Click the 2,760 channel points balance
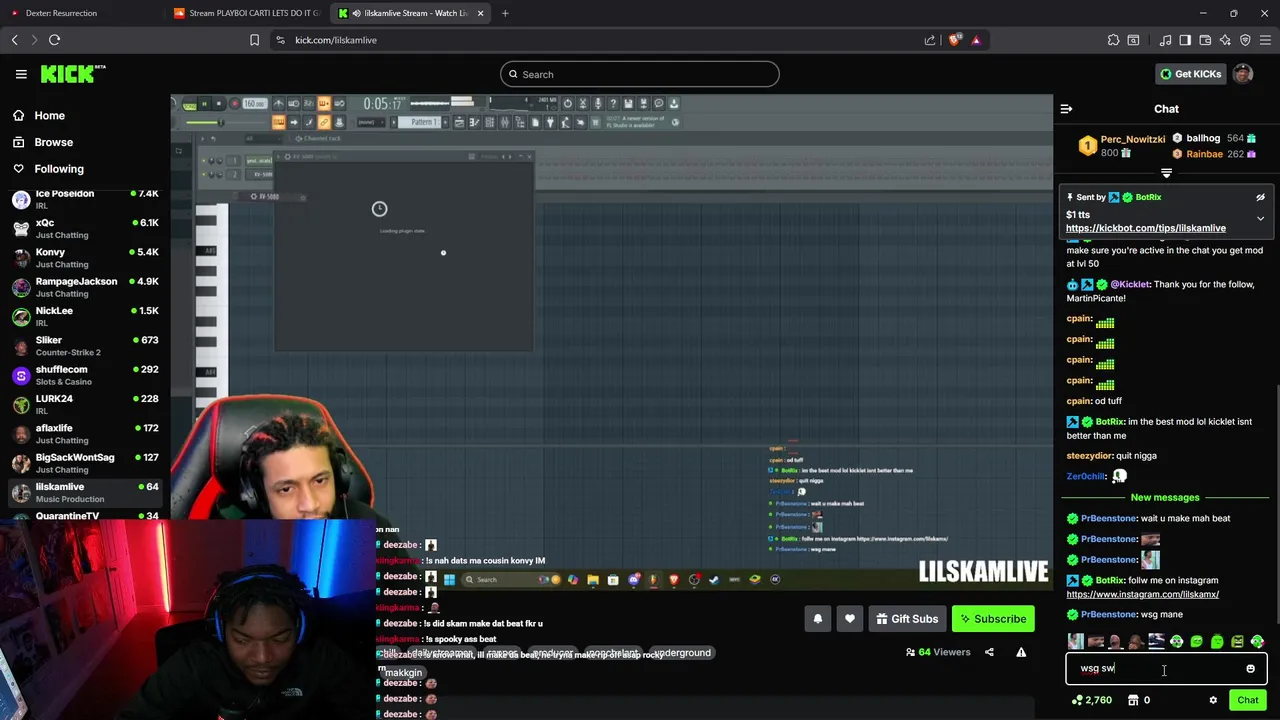 tap(1091, 700)
